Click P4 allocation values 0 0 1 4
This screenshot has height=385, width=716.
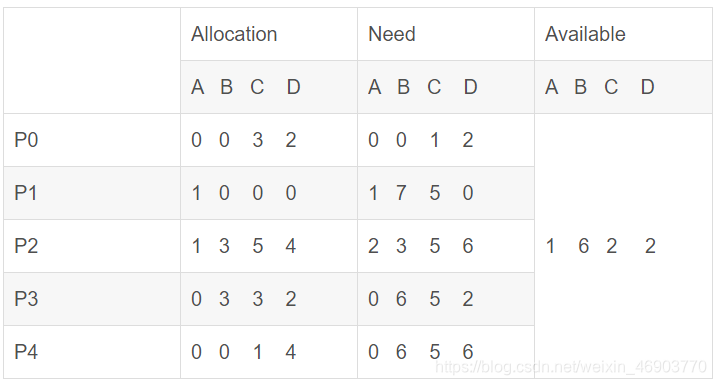244,352
